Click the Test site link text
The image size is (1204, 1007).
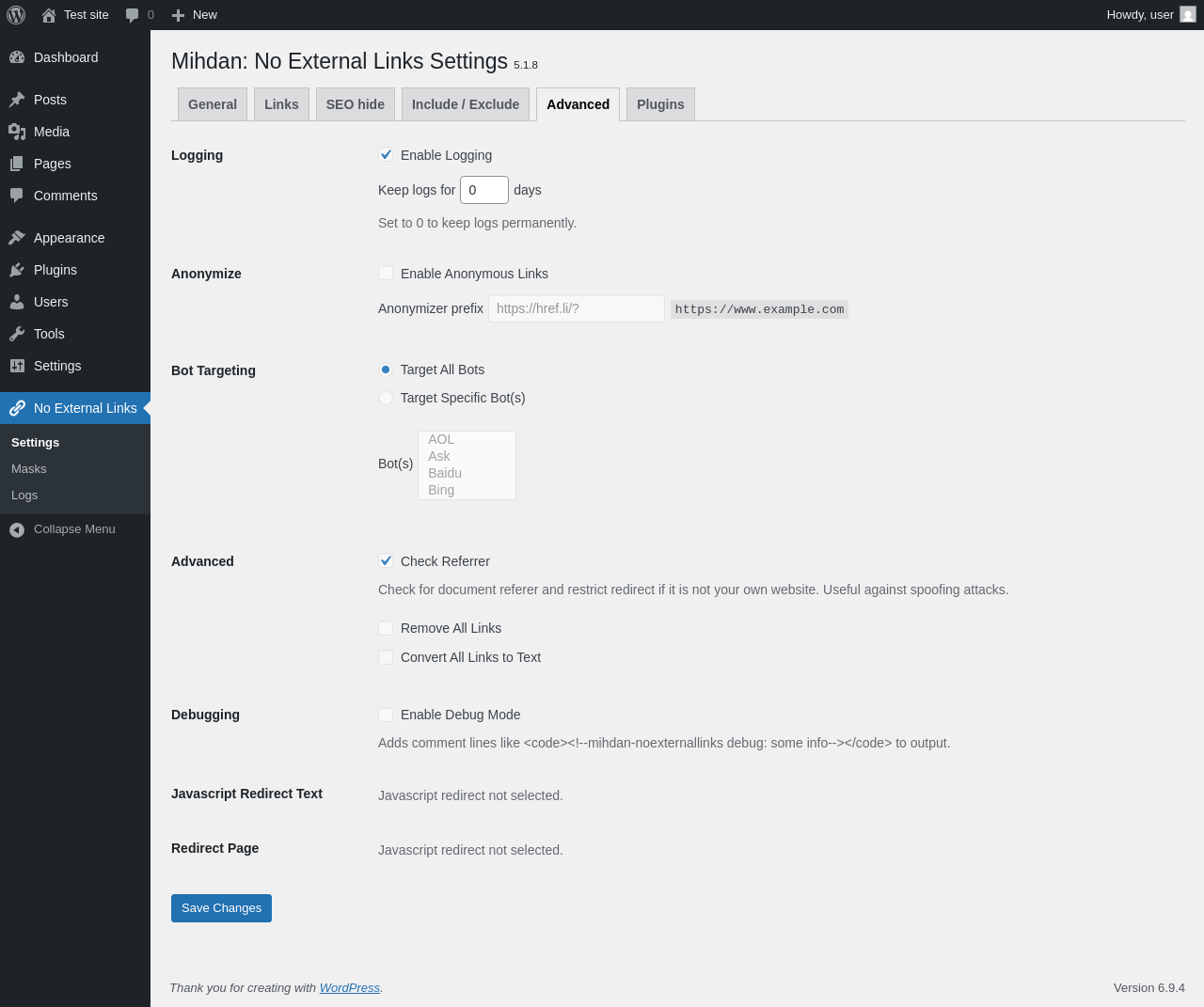pos(87,15)
